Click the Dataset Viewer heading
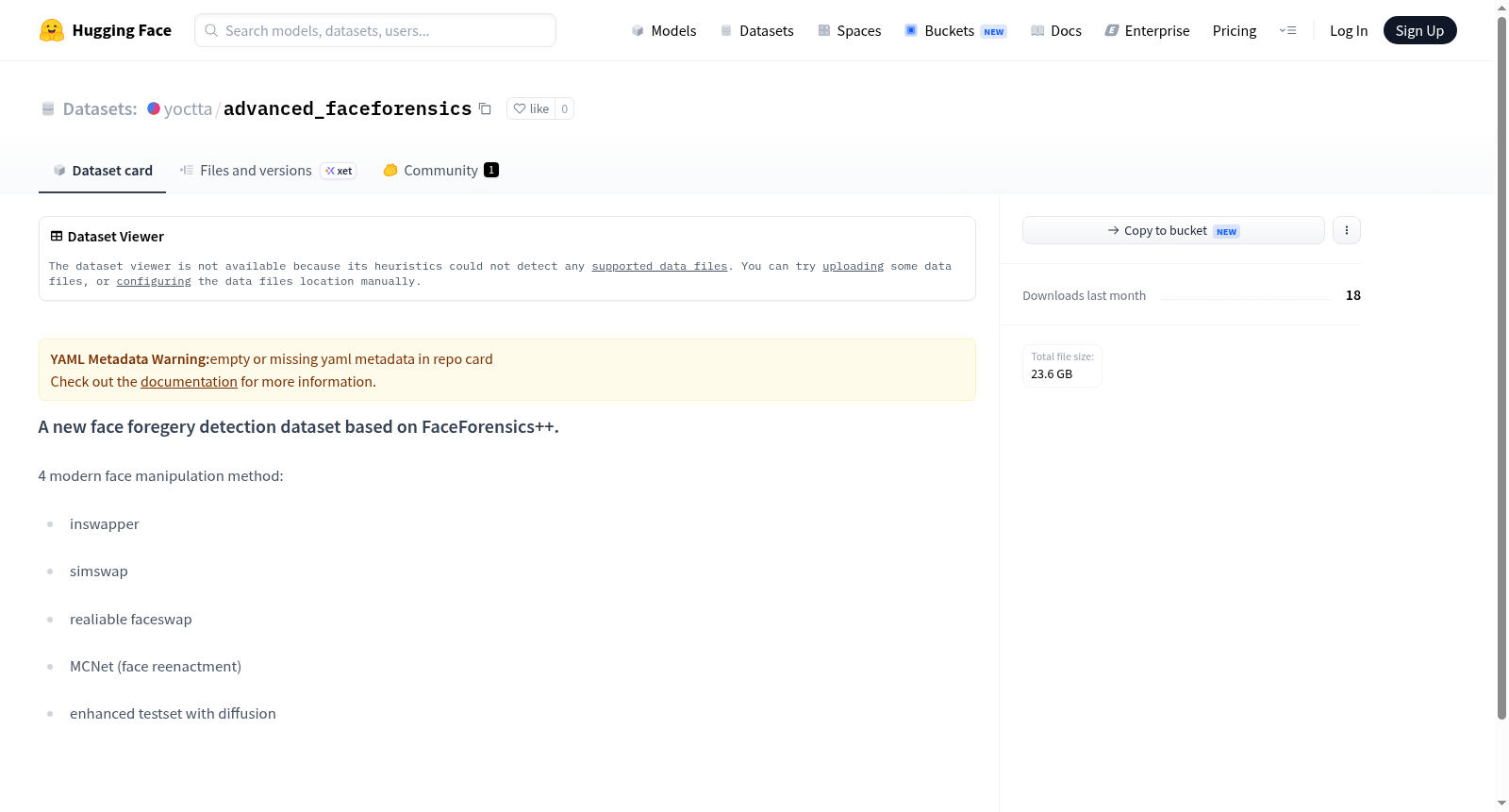The height and width of the screenshot is (812, 1509). (x=116, y=237)
